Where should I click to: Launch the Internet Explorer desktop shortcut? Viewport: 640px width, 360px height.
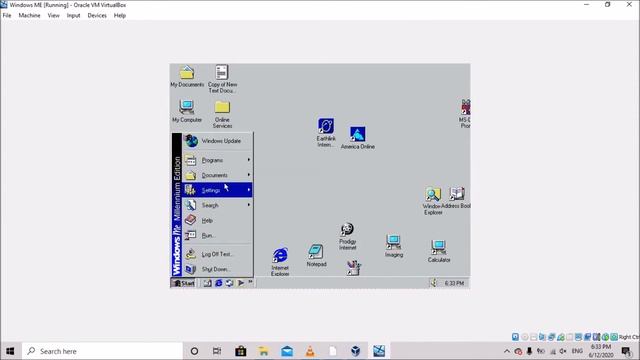[280, 262]
